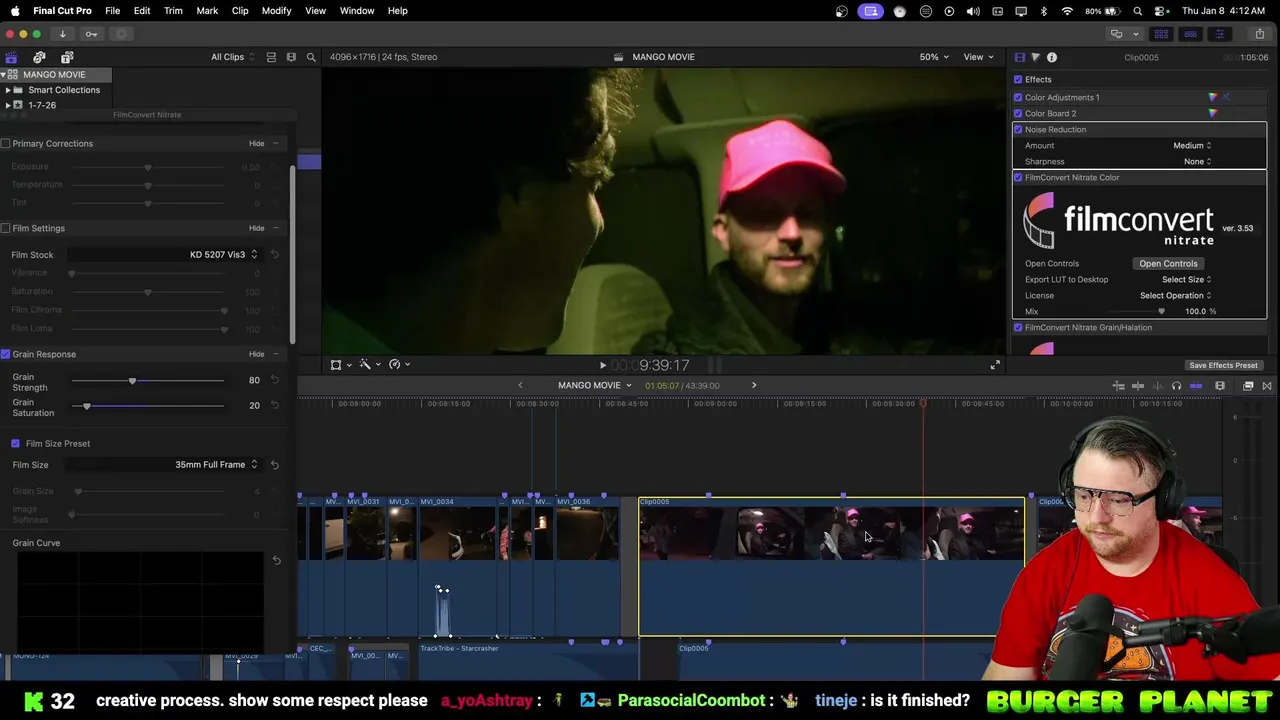Show the Libraries sidebar clapper icon
This screenshot has width=1280, height=720.
[x=11, y=57]
